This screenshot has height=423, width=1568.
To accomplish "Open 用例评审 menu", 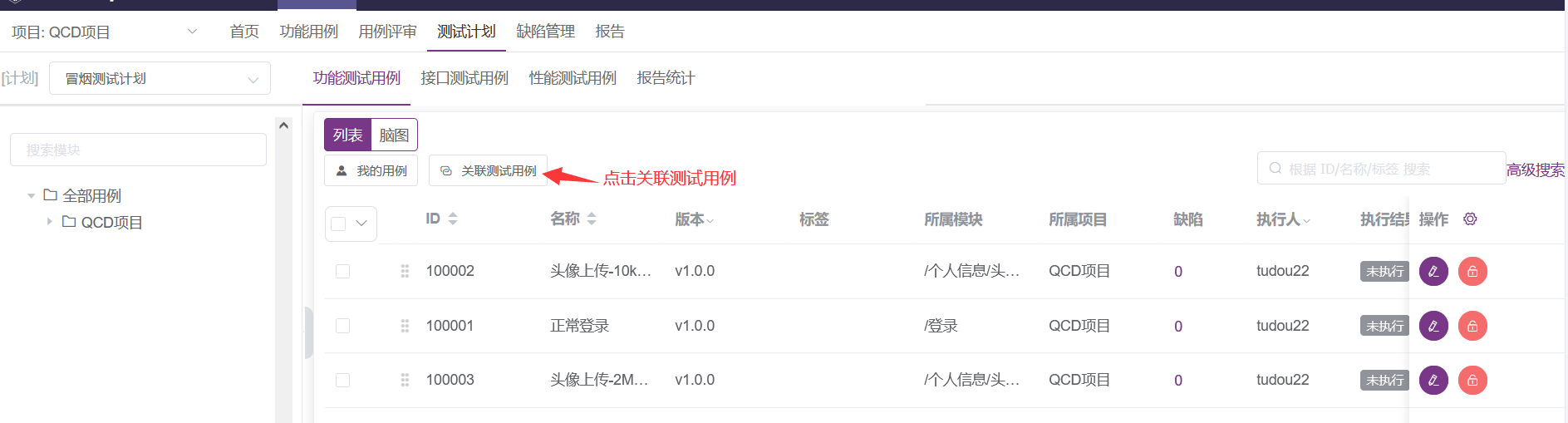I will (x=387, y=32).
